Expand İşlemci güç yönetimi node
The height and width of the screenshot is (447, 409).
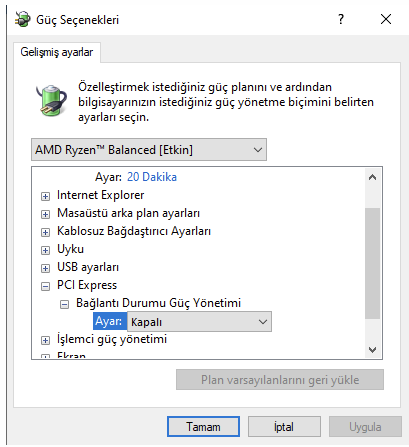[45, 340]
